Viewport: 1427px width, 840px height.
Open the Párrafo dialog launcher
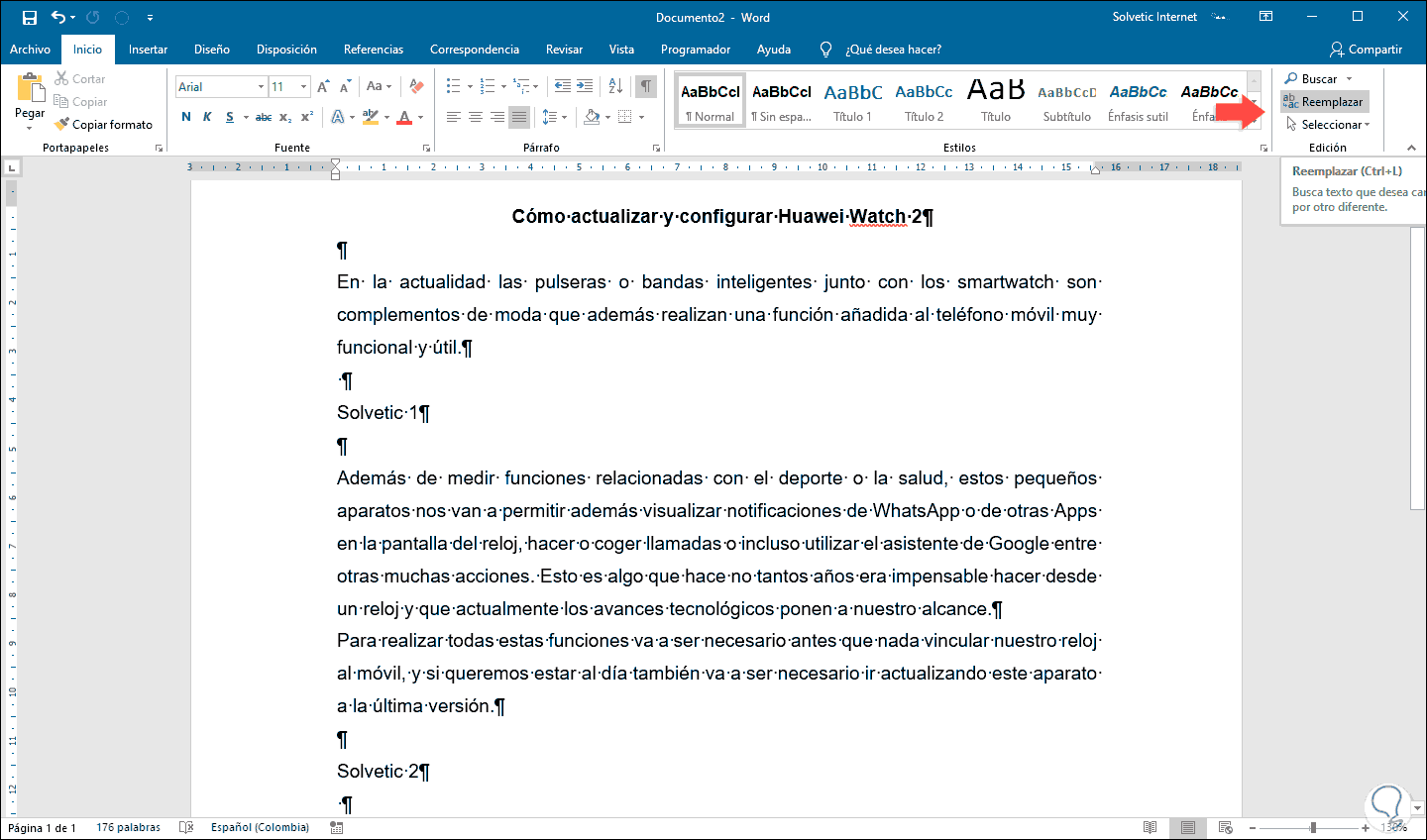point(656,149)
